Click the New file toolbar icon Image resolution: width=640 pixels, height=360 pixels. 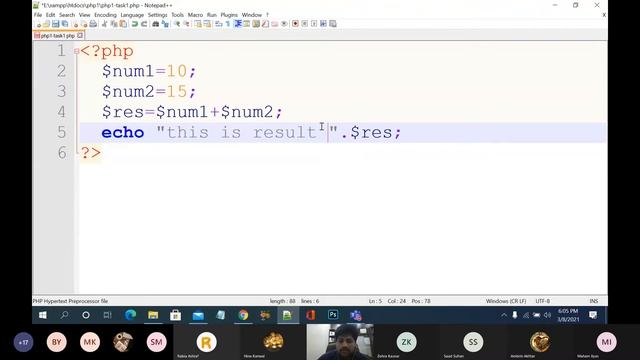tap(38, 24)
